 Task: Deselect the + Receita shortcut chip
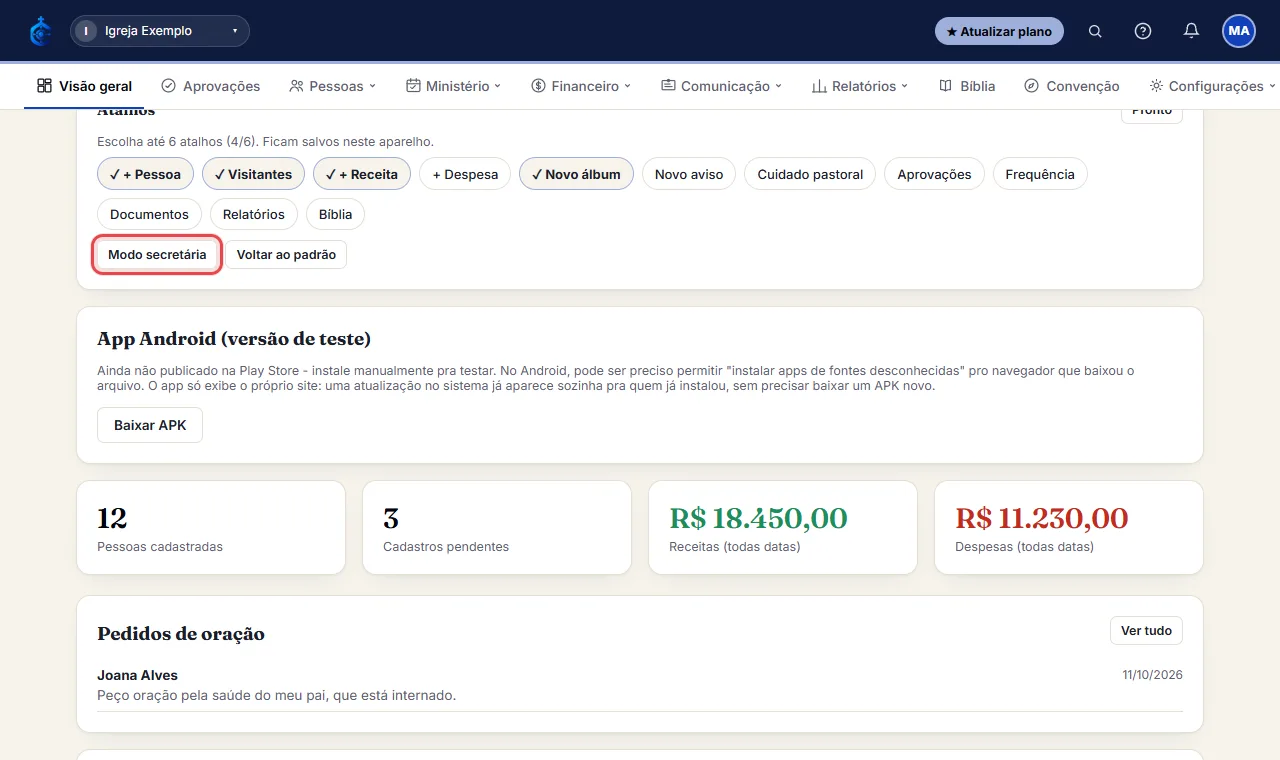362,174
